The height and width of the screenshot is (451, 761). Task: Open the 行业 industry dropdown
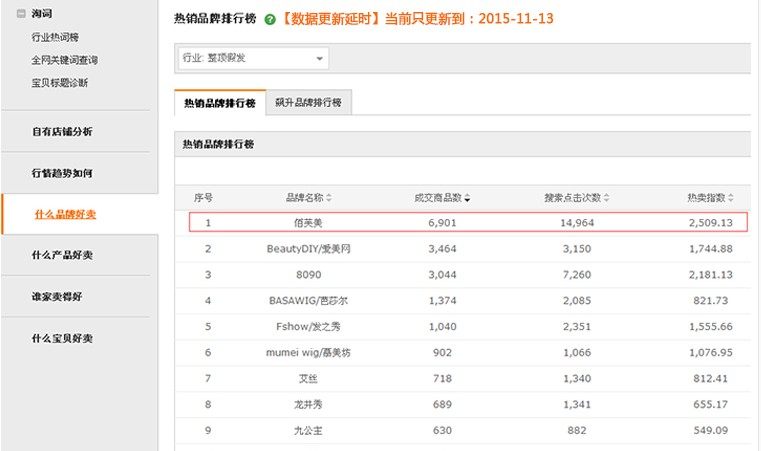point(253,58)
